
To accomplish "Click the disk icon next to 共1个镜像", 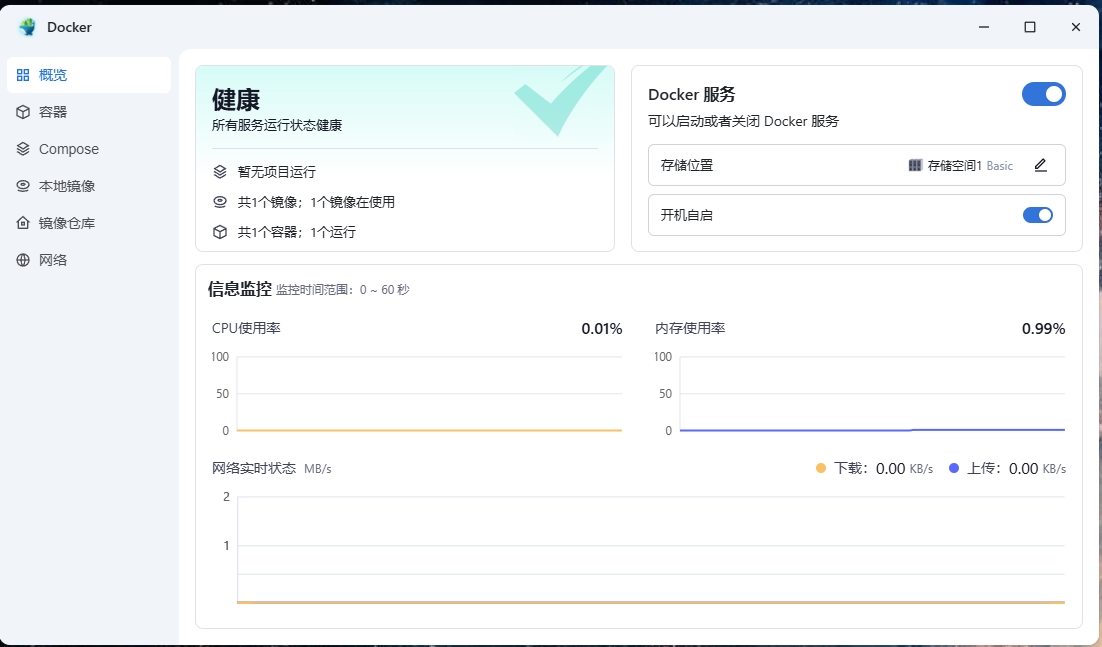I will [x=220, y=202].
